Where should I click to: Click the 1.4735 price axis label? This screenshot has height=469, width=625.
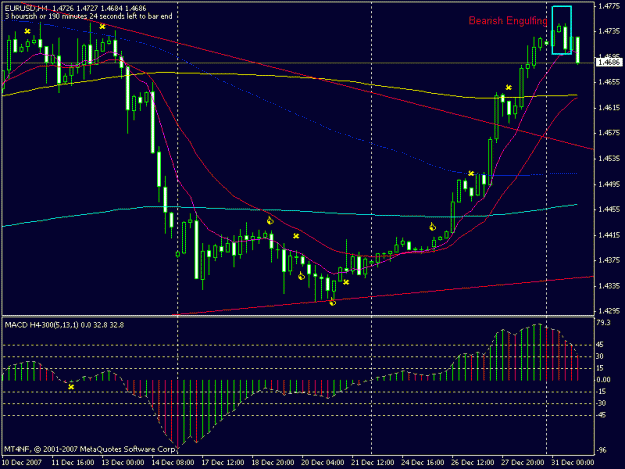tap(609, 31)
